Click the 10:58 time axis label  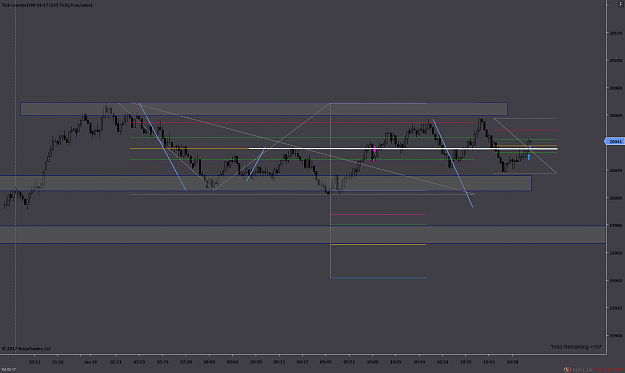pos(513,362)
